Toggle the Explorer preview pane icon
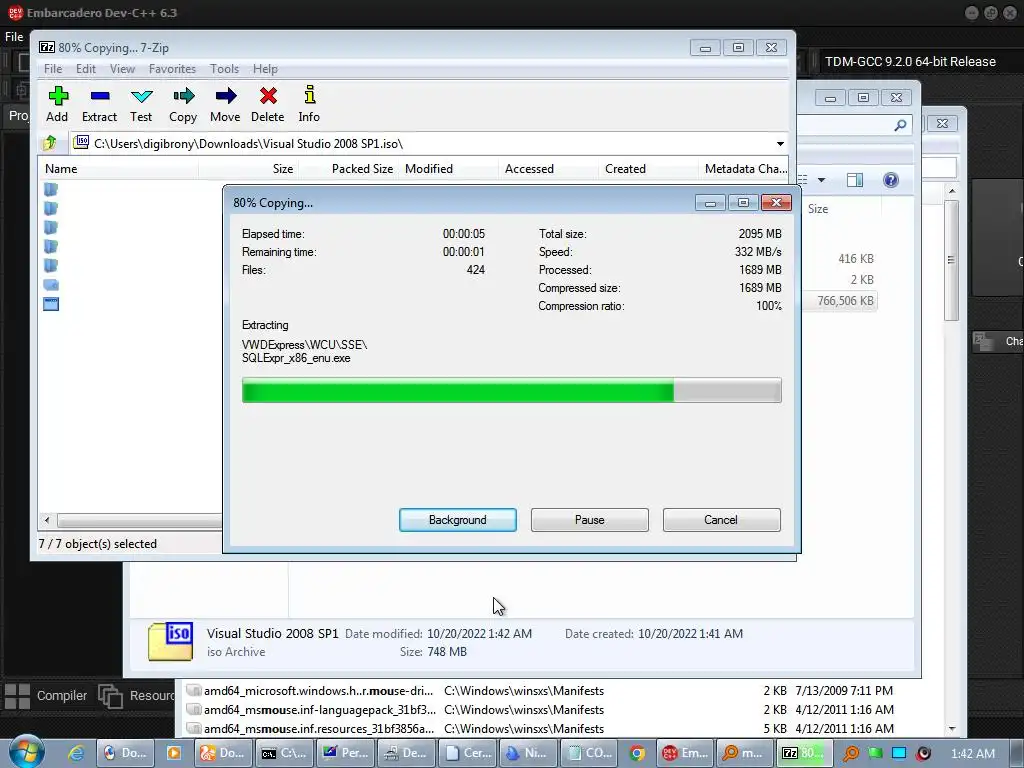The image size is (1024, 768). tap(855, 180)
